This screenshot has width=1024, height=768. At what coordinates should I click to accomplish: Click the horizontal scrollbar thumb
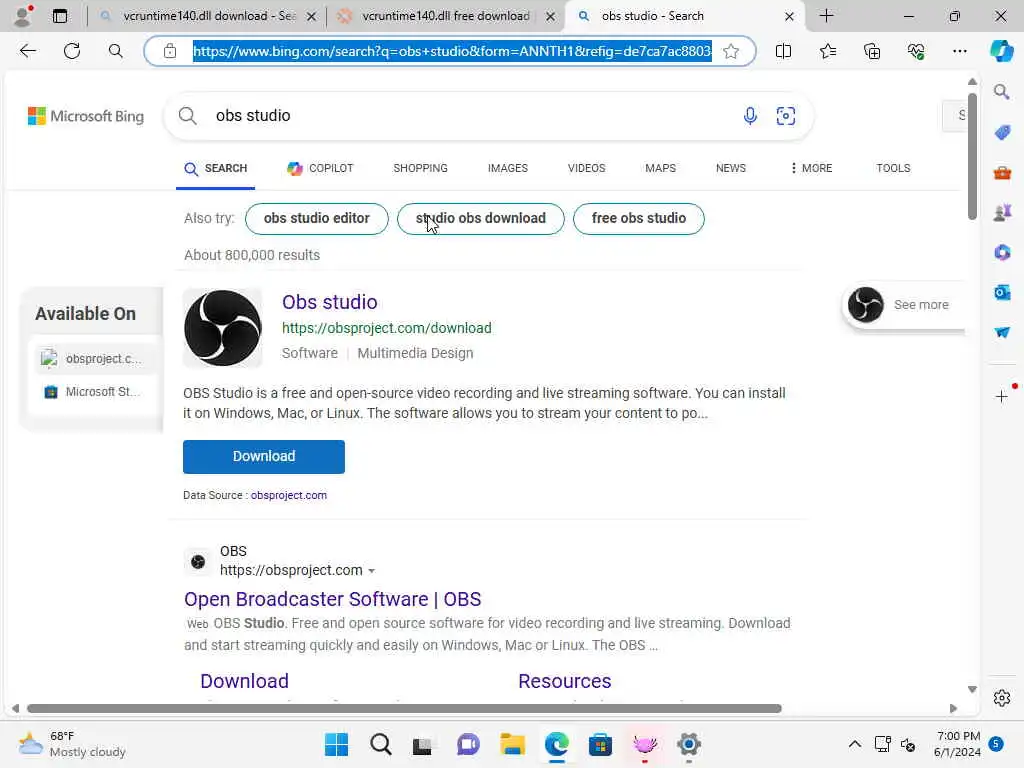point(404,709)
